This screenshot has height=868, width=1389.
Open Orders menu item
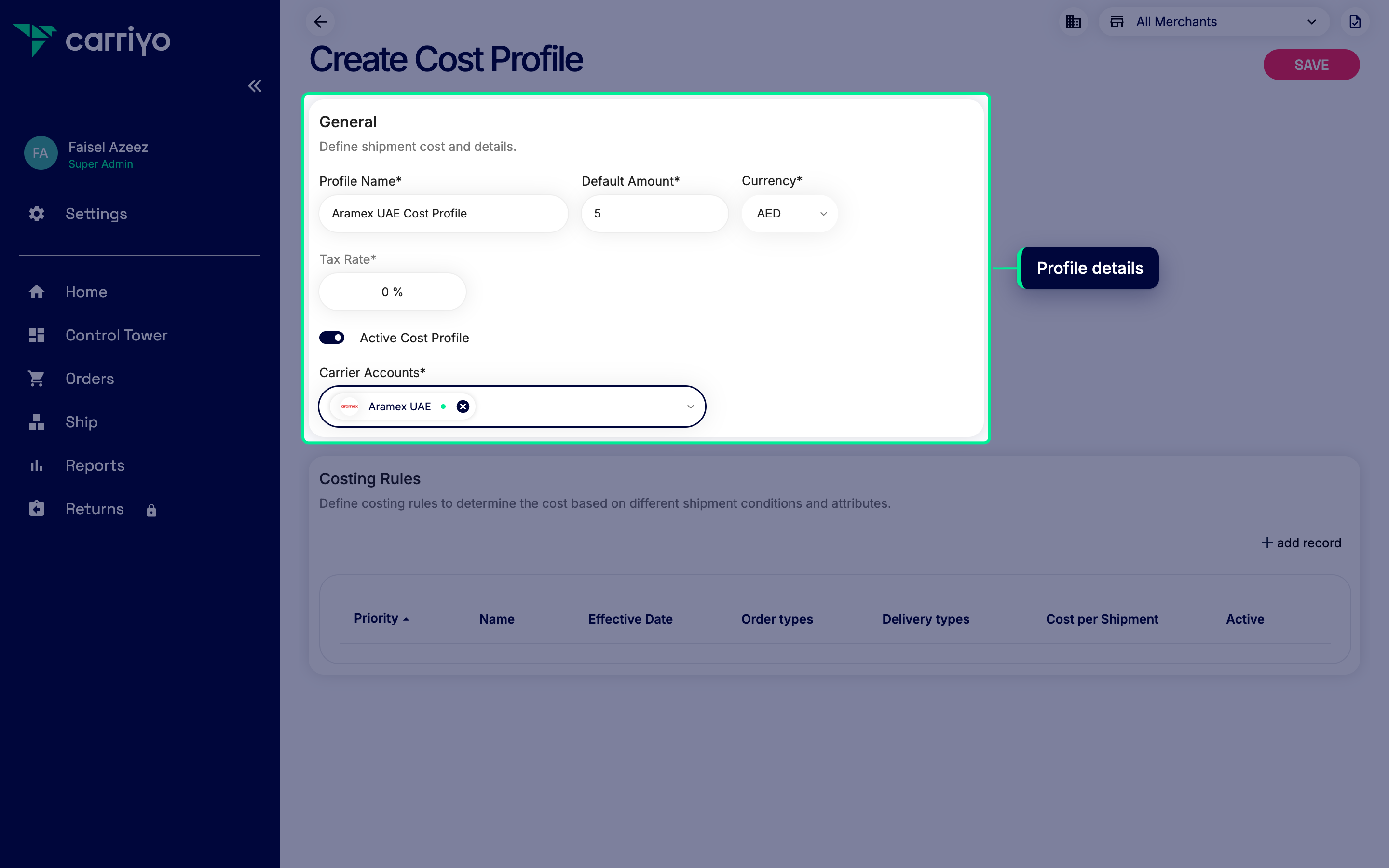tap(90, 379)
